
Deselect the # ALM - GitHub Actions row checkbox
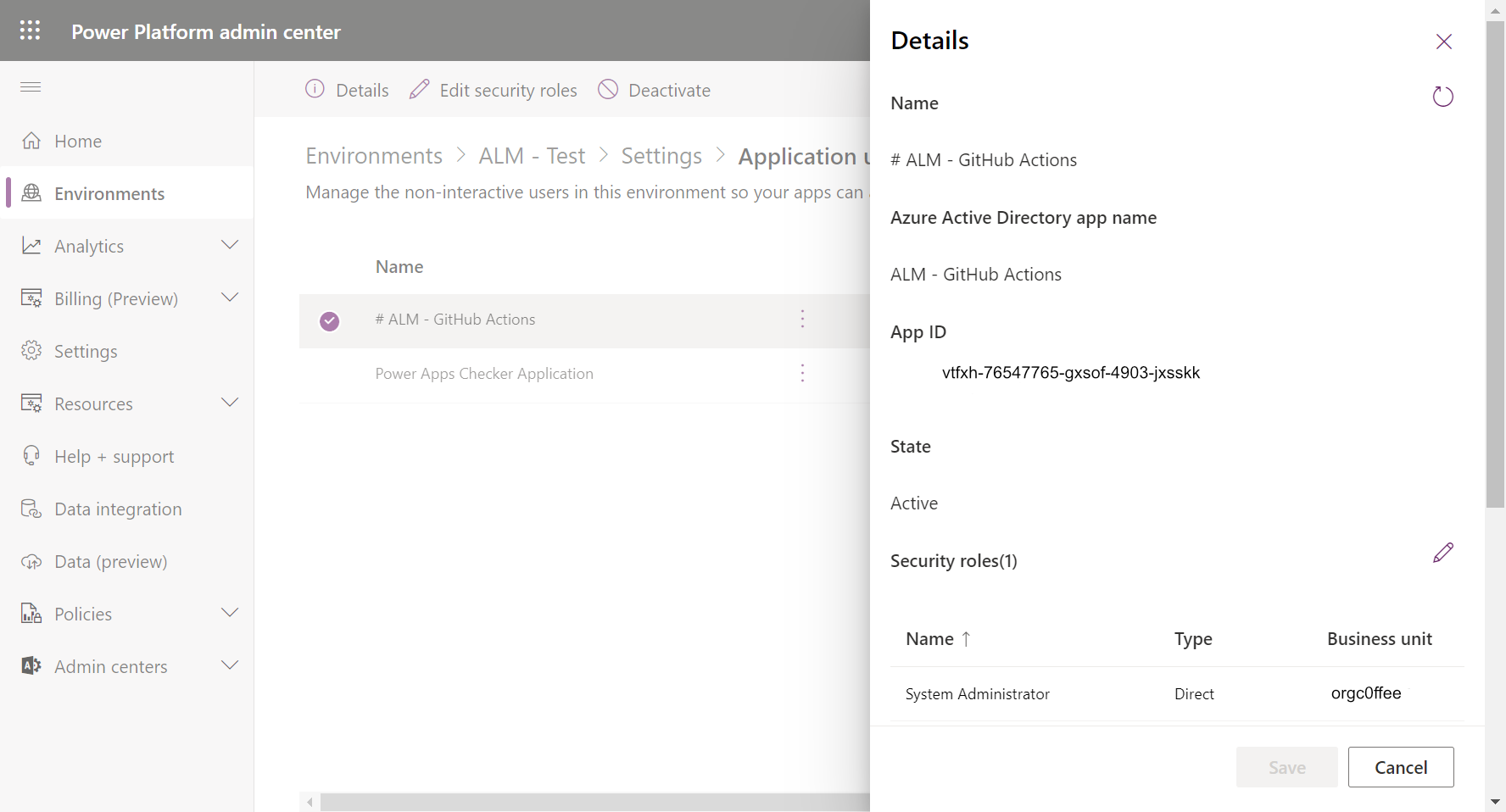point(329,321)
